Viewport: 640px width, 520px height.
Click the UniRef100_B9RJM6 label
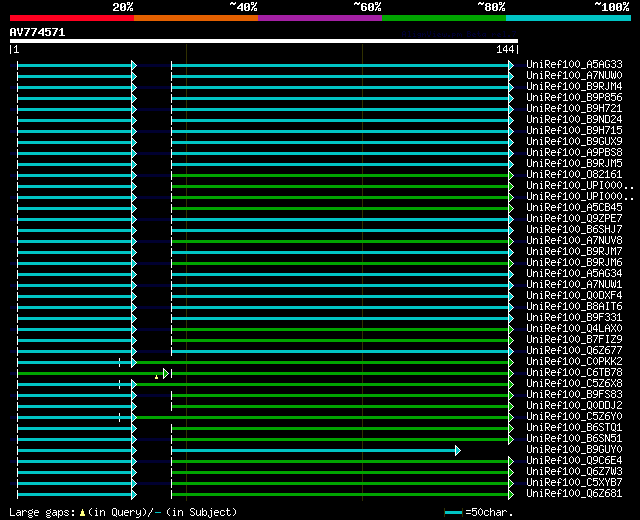574,263
